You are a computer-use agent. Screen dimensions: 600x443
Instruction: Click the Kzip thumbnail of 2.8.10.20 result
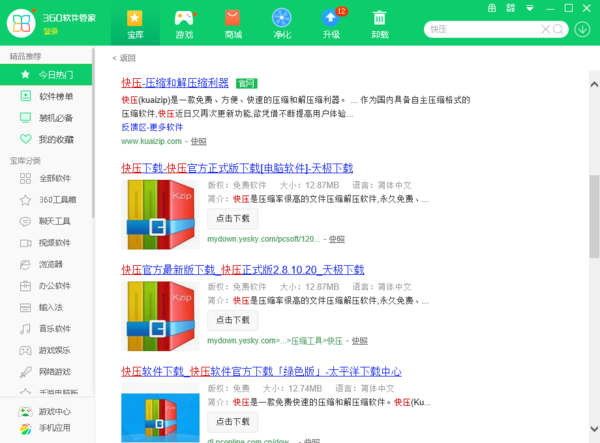[x=160, y=316]
